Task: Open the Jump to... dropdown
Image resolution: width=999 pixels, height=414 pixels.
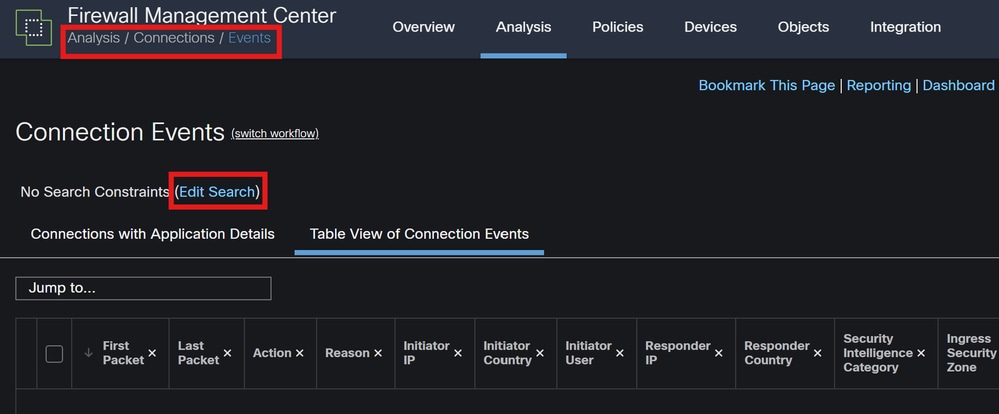Action: (x=143, y=288)
